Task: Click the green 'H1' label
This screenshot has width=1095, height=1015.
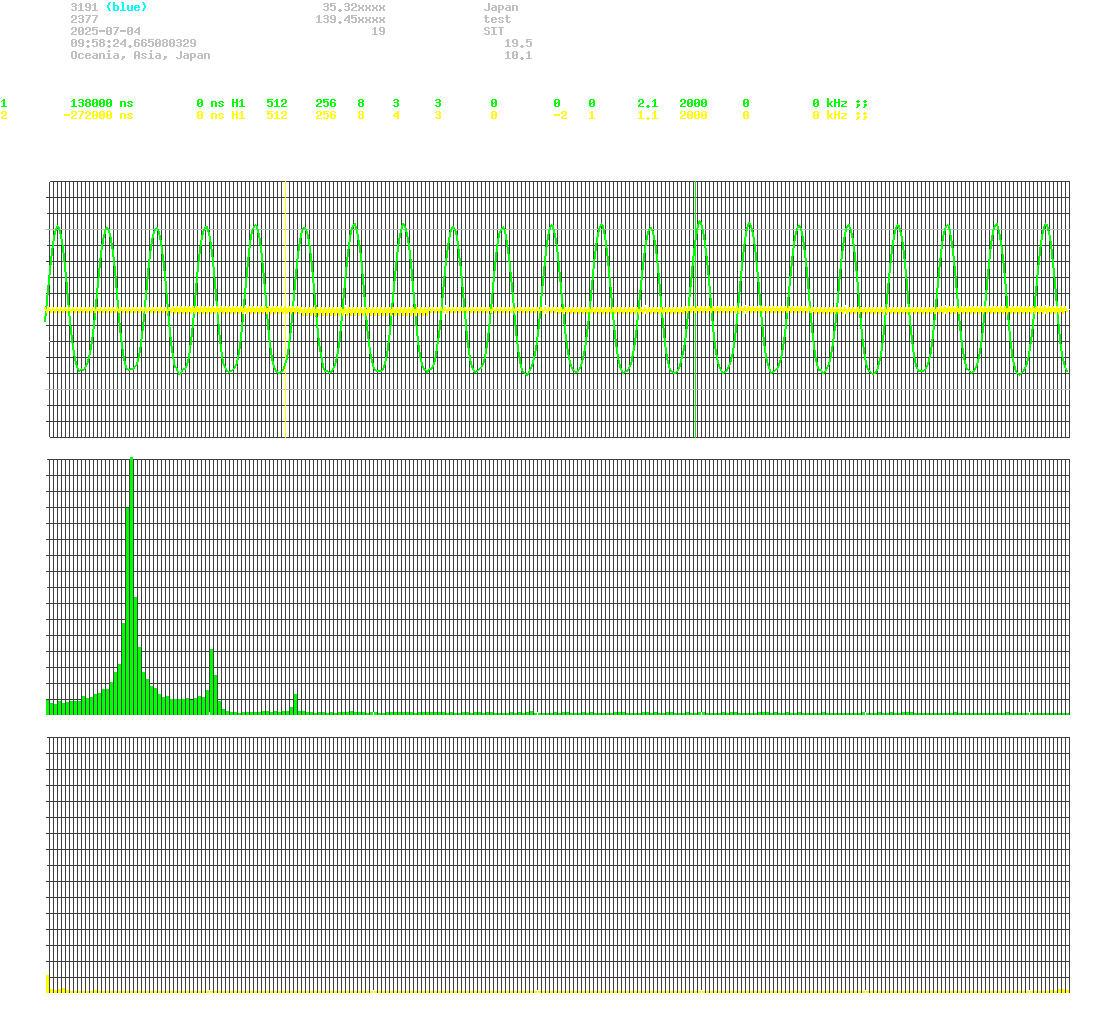Action: 238,103
